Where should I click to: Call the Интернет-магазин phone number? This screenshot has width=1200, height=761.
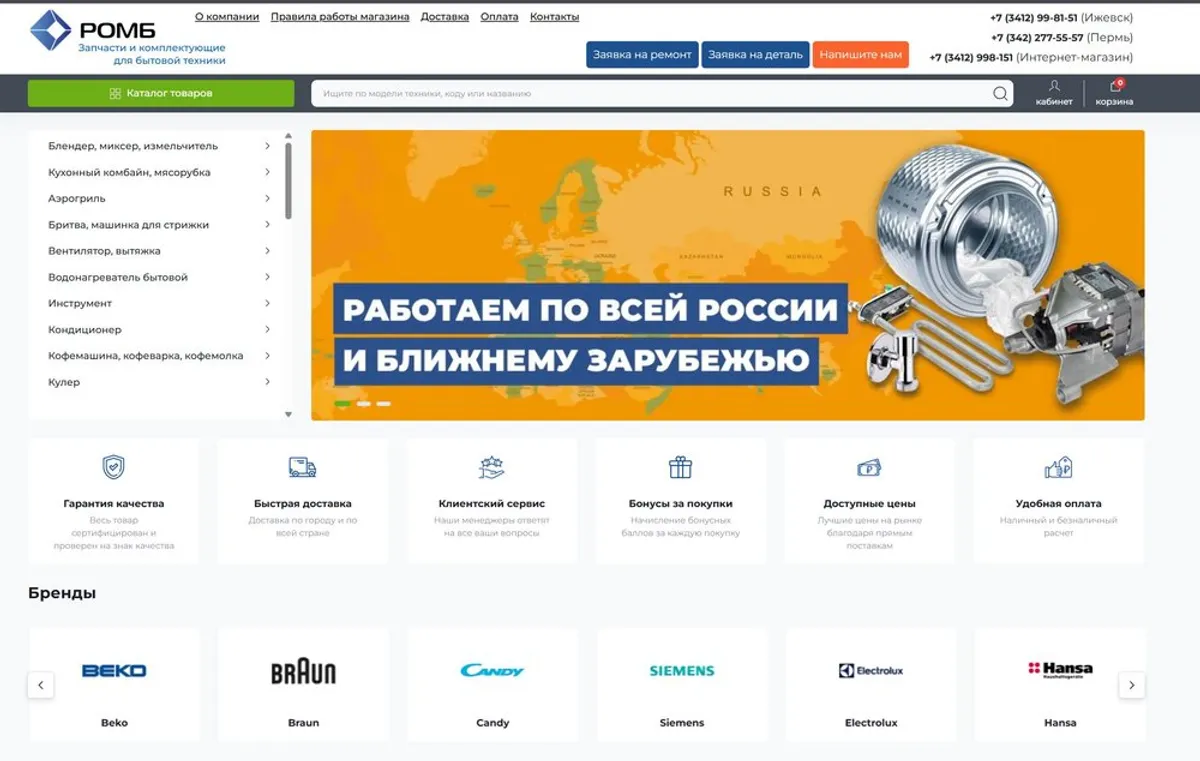pyautogui.click(x=971, y=58)
